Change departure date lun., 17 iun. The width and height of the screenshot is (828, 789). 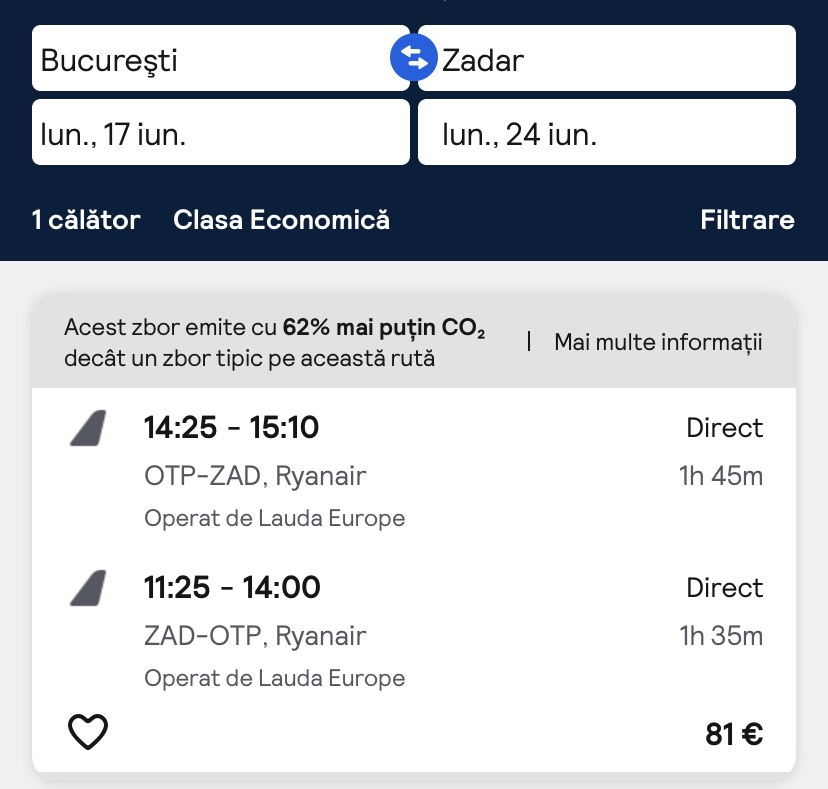click(220, 133)
